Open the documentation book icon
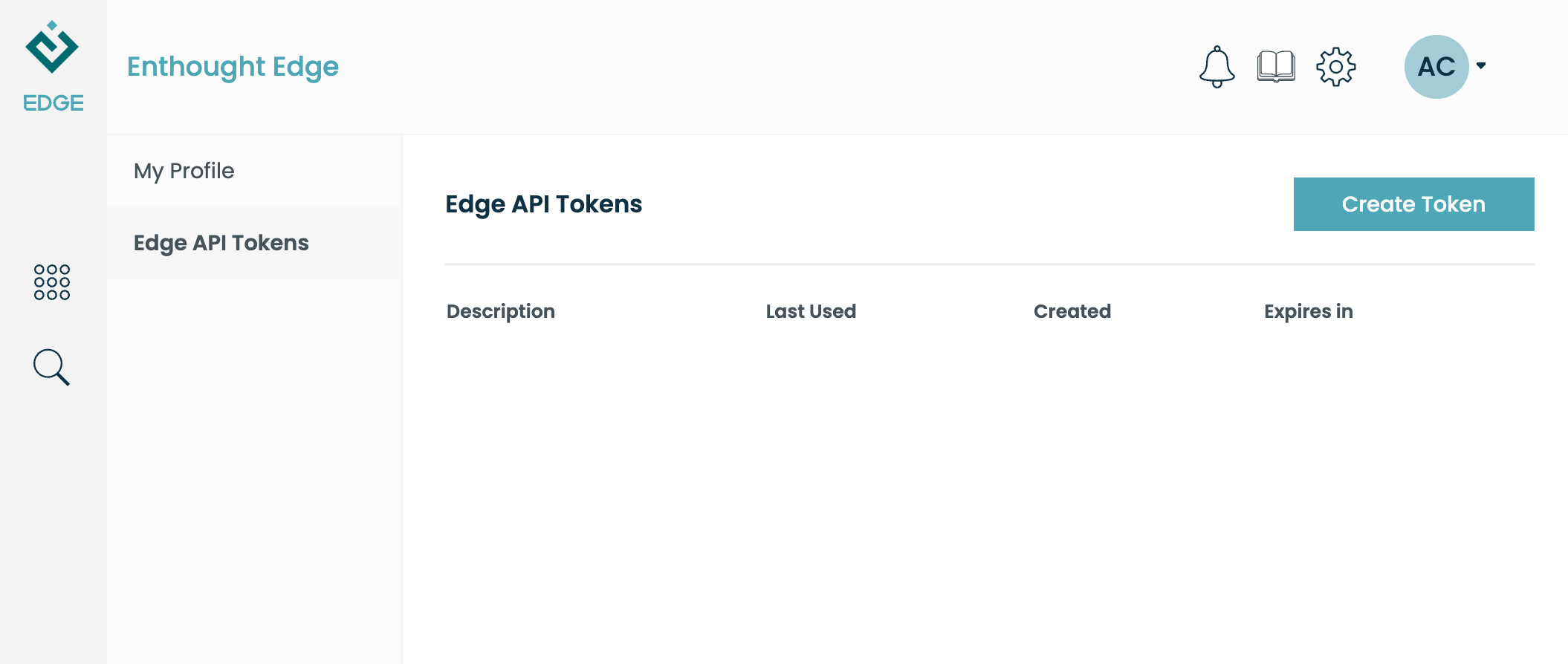 [1276, 67]
